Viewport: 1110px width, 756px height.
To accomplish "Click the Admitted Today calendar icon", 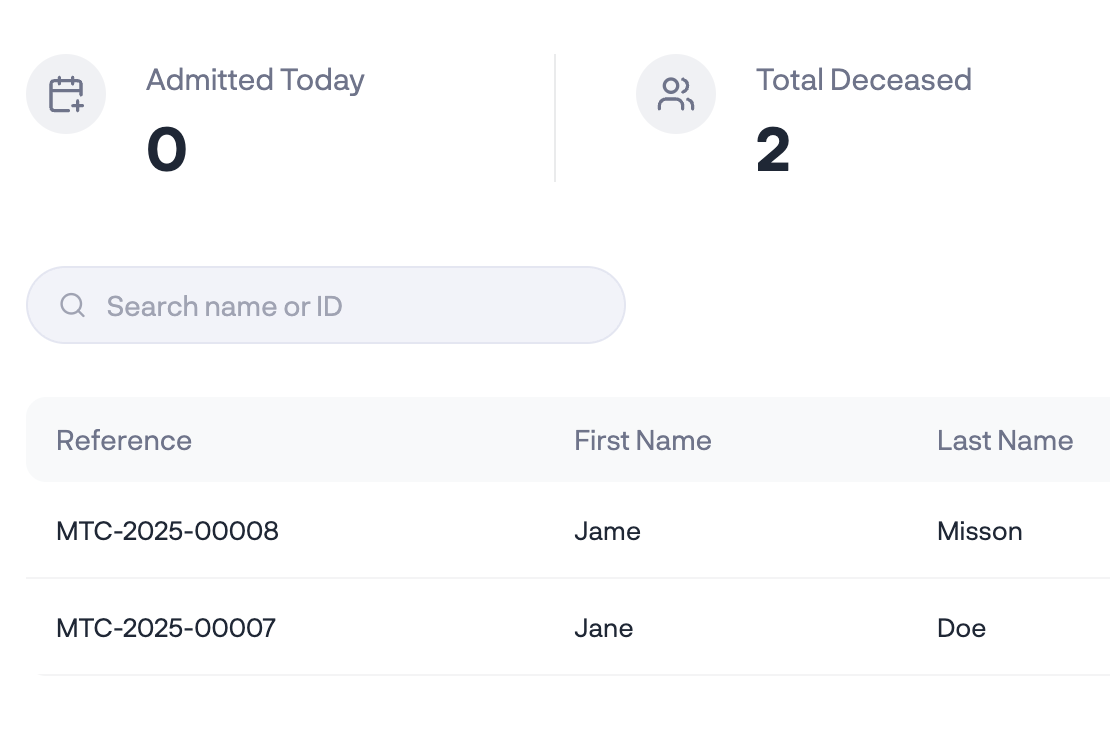I will click(66, 94).
